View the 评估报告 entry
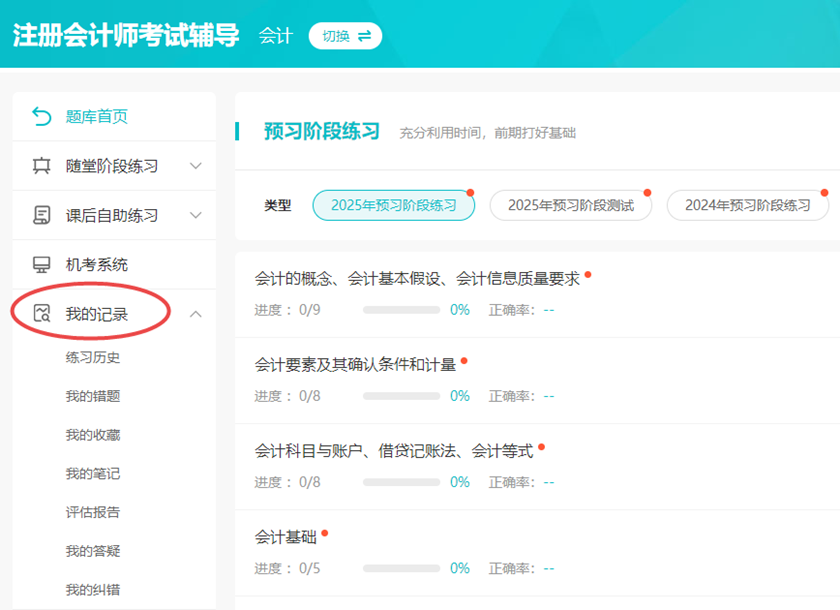The height and width of the screenshot is (610, 840). (x=93, y=512)
